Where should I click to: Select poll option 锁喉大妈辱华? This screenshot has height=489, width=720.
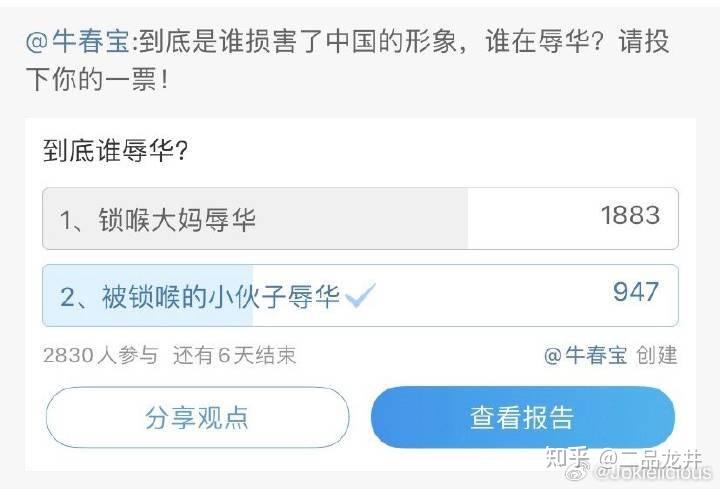coord(360,219)
